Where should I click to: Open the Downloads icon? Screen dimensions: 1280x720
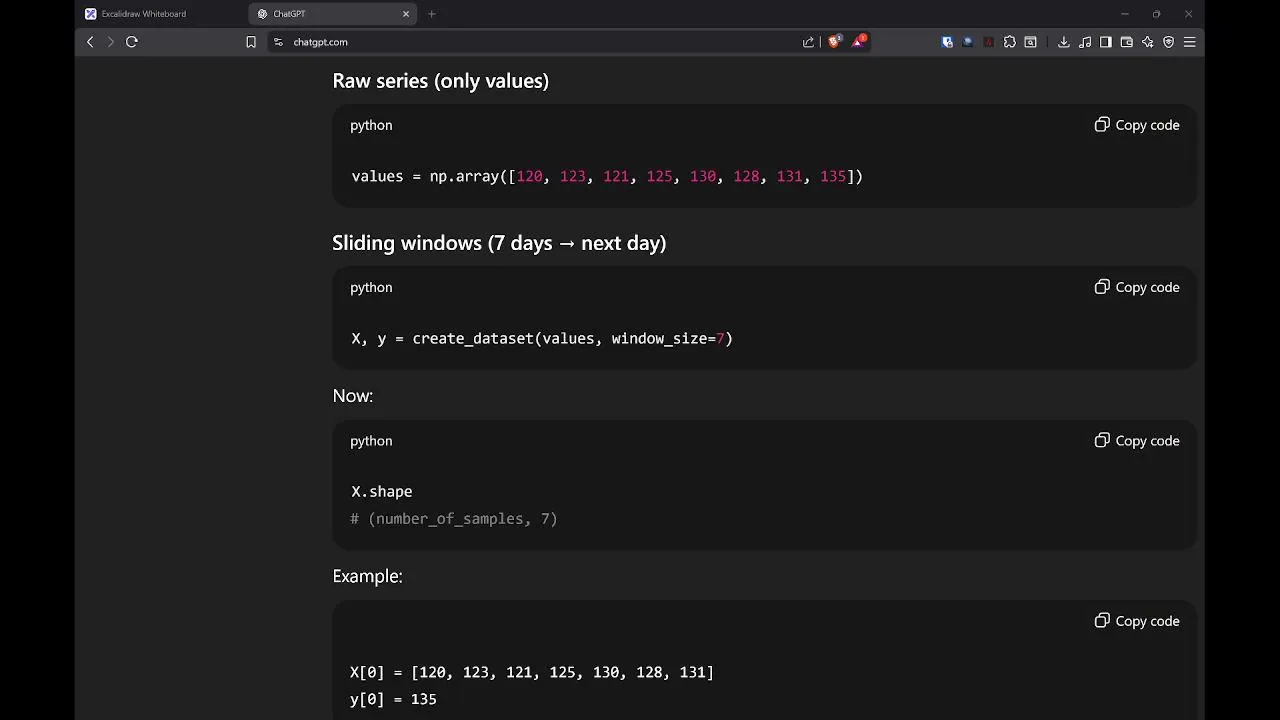pos(1064,42)
